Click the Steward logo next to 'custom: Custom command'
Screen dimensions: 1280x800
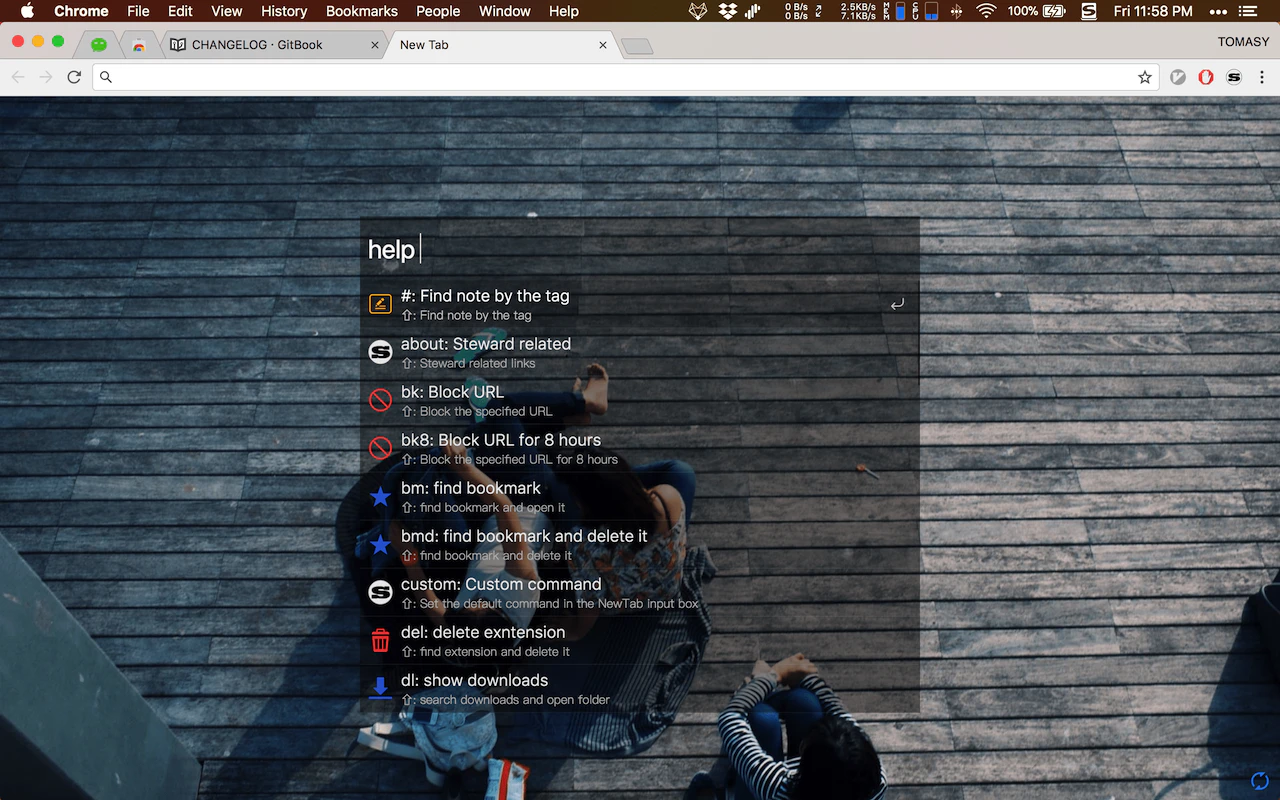[380, 592]
